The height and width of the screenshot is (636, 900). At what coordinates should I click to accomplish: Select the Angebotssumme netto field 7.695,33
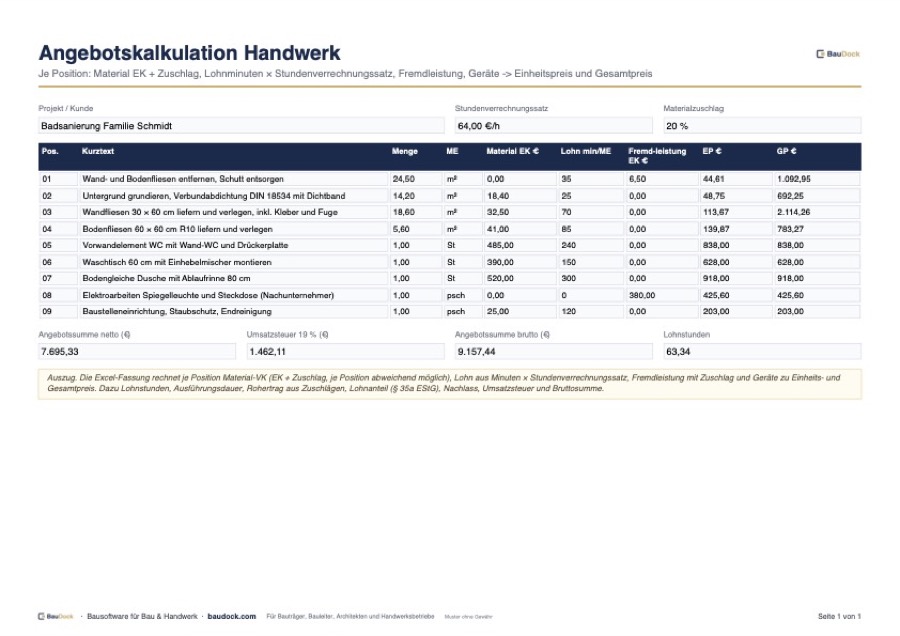point(137,351)
